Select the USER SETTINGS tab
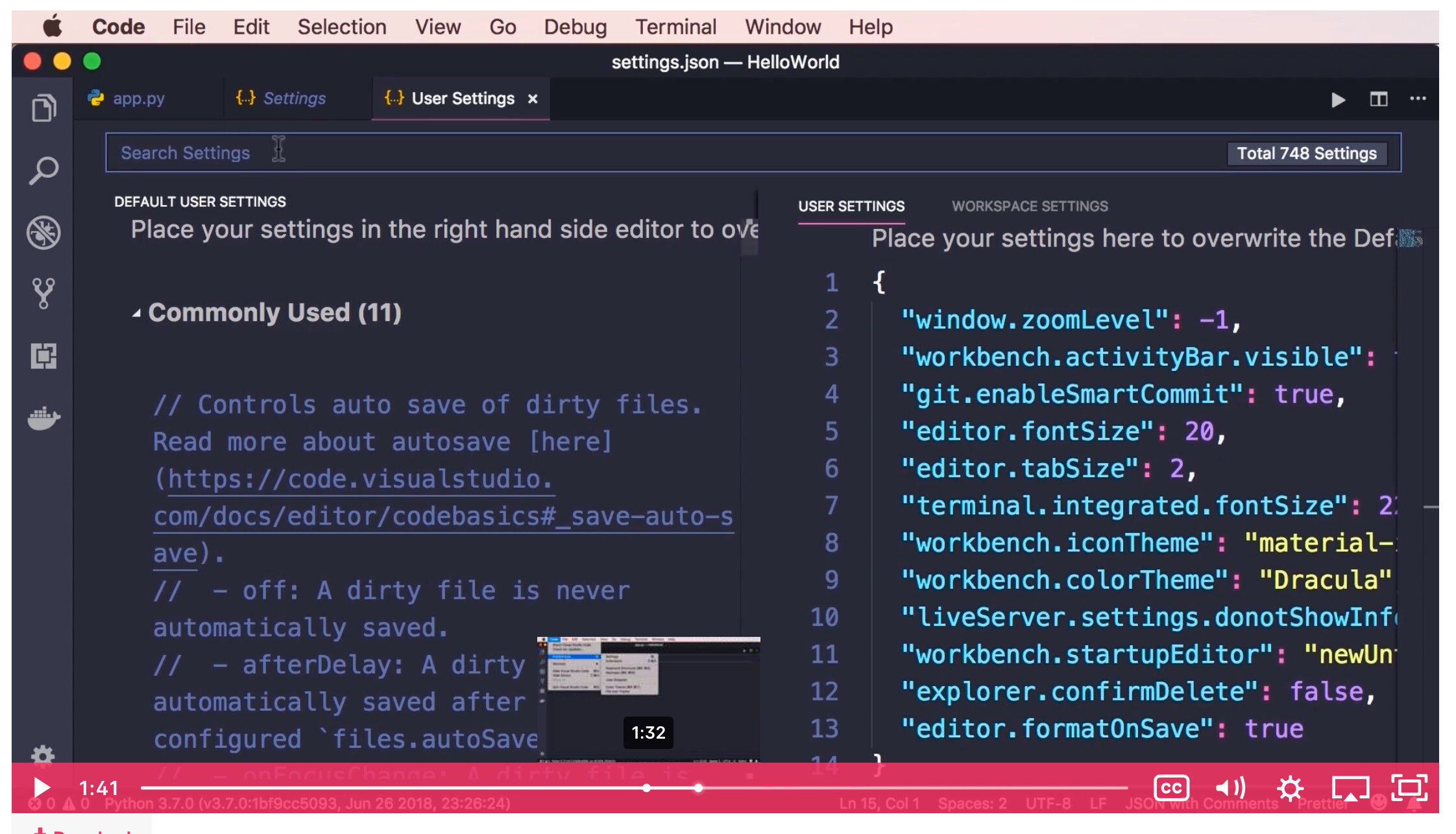This screenshot has height=834, width=1456. click(x=851, y=206)
